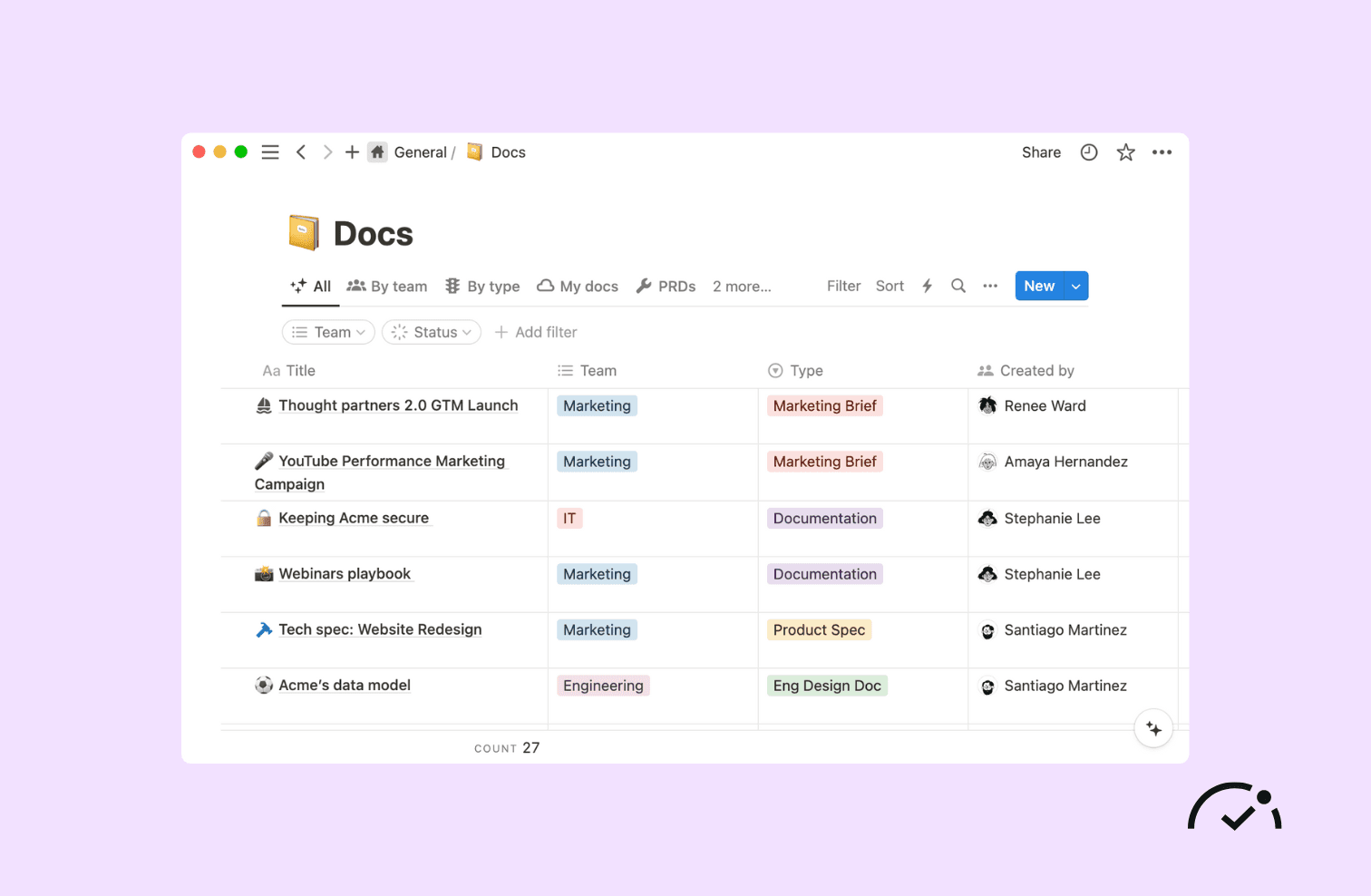1371x896 pixels.
Task: Favorite this page with the star
Action: point(1125,152)
